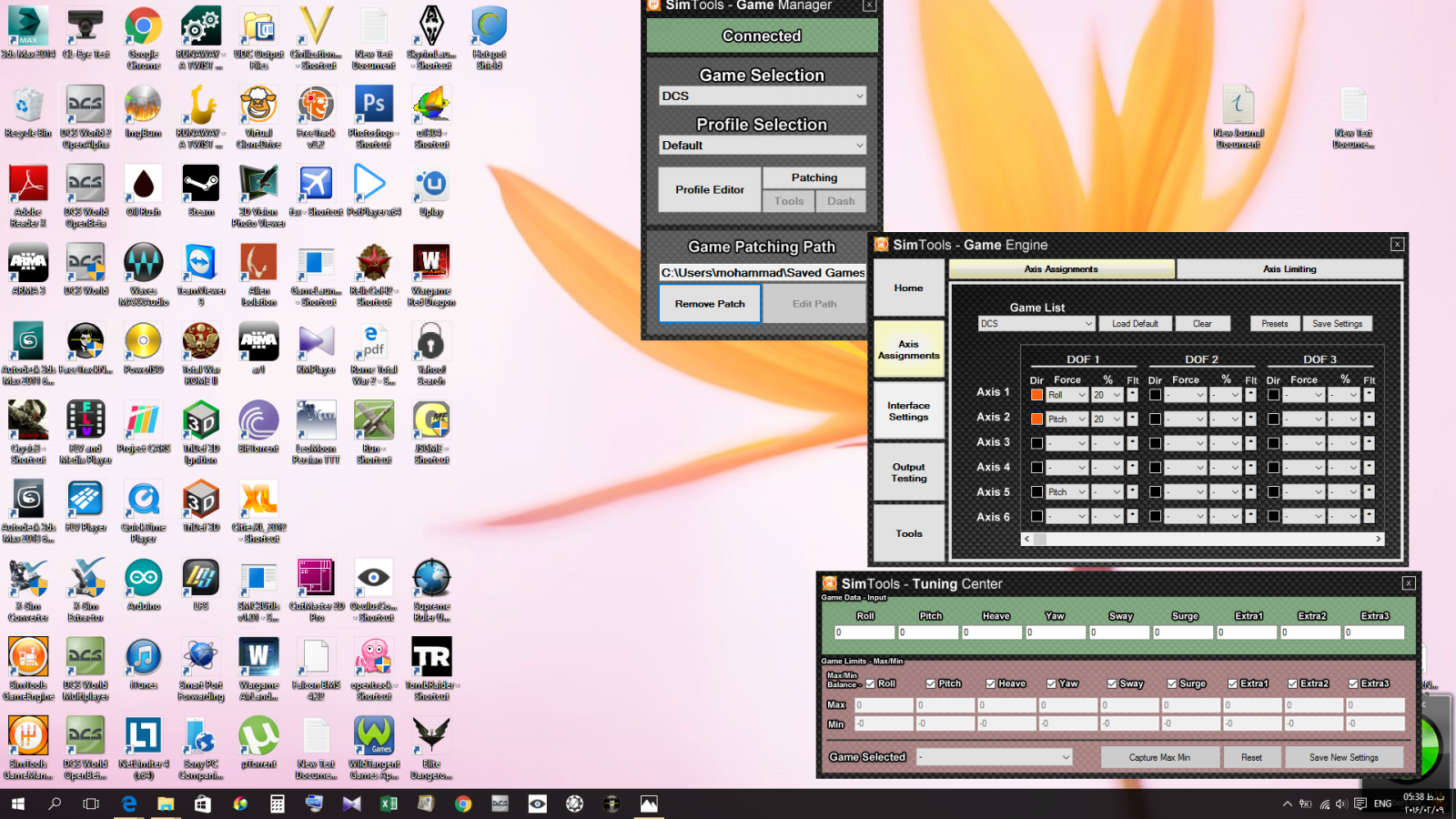Open File Explorer from taskbar
1456x819 pixels.
pos(166,804)
